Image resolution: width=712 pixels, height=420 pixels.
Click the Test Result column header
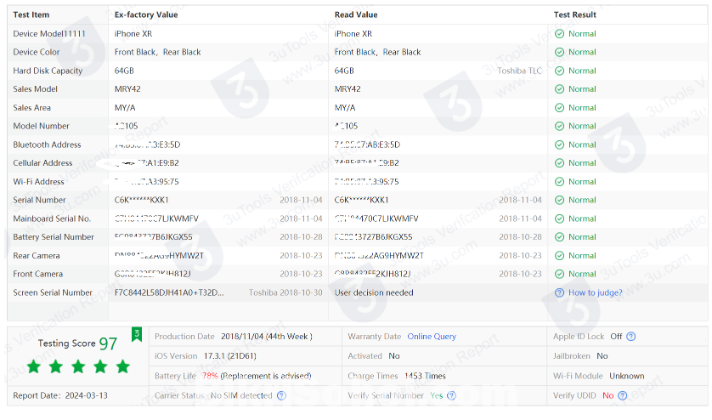[575, 15]
